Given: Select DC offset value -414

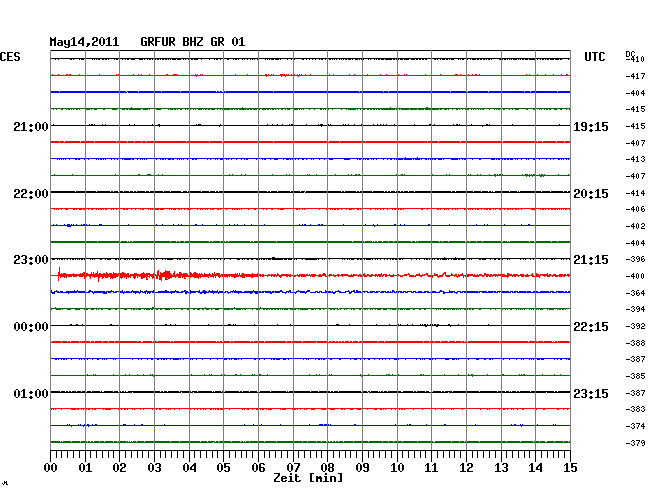Looking at the screenshot, I should pyautogui.click(x=635, y=193).
